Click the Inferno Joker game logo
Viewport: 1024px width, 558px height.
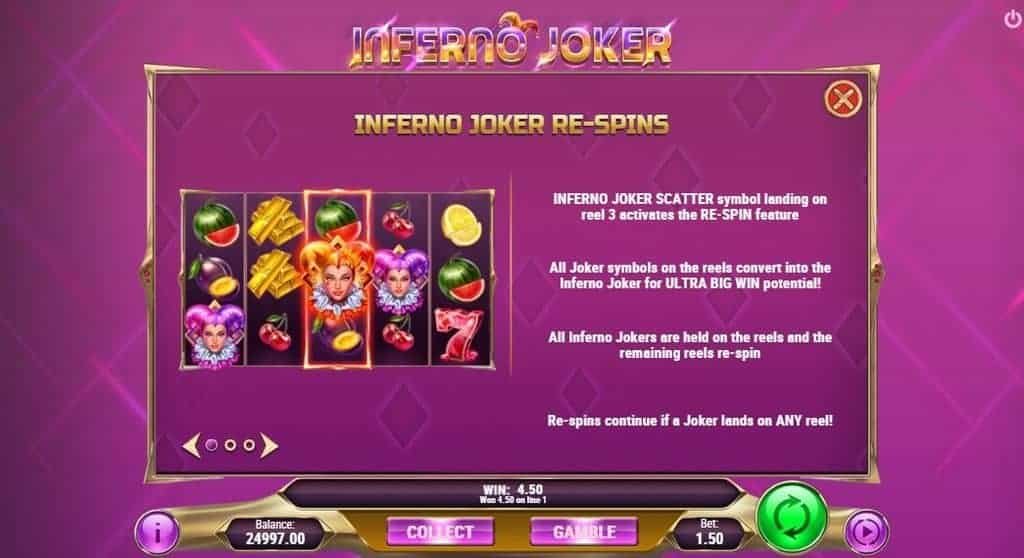(511, 41)
